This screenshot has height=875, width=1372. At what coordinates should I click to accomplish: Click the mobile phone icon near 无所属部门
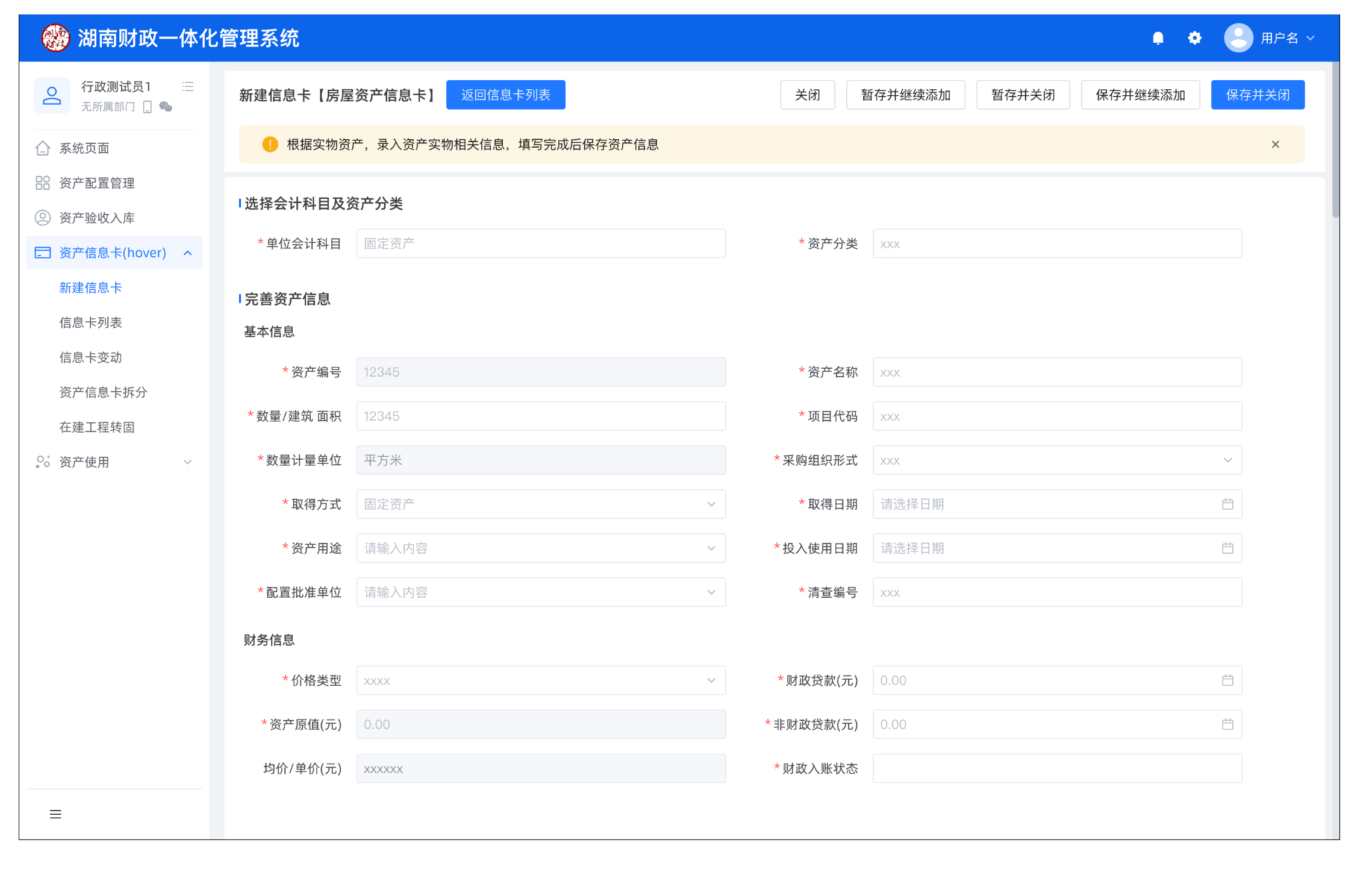click(147, 107)
